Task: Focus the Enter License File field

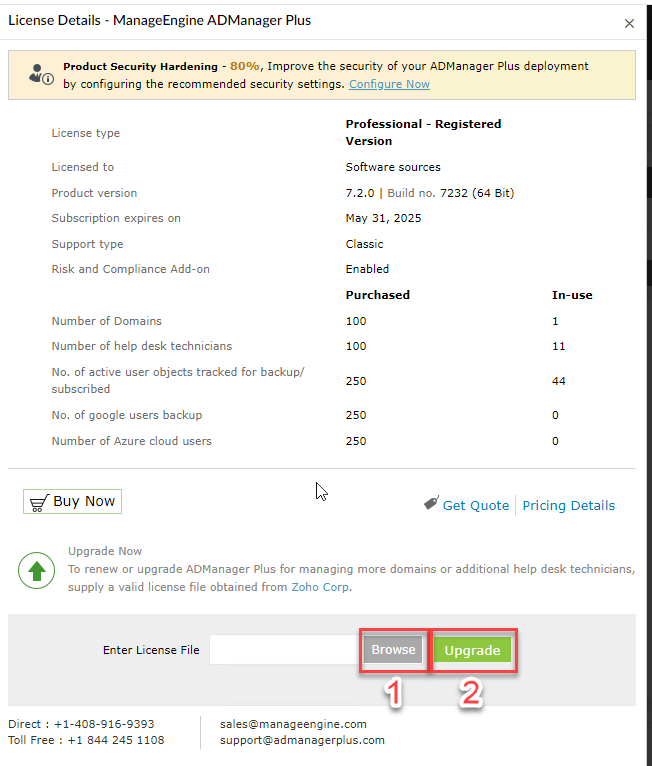Action: [x=285, y=650]
